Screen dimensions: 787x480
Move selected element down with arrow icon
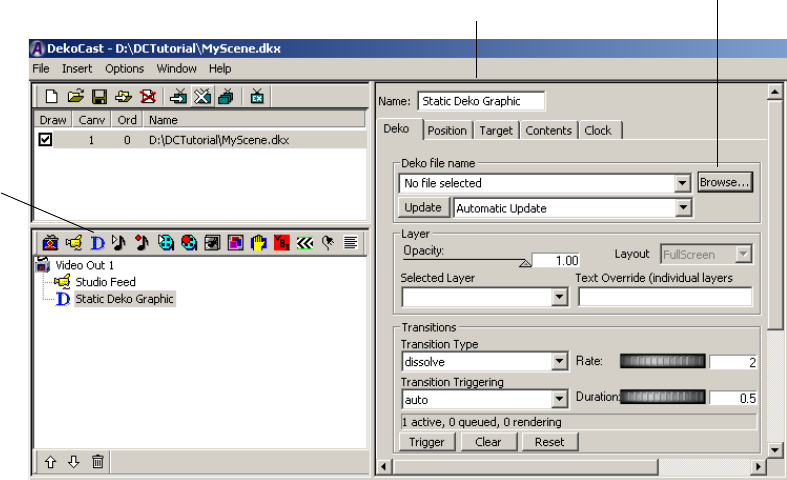(x=74, y=461)
